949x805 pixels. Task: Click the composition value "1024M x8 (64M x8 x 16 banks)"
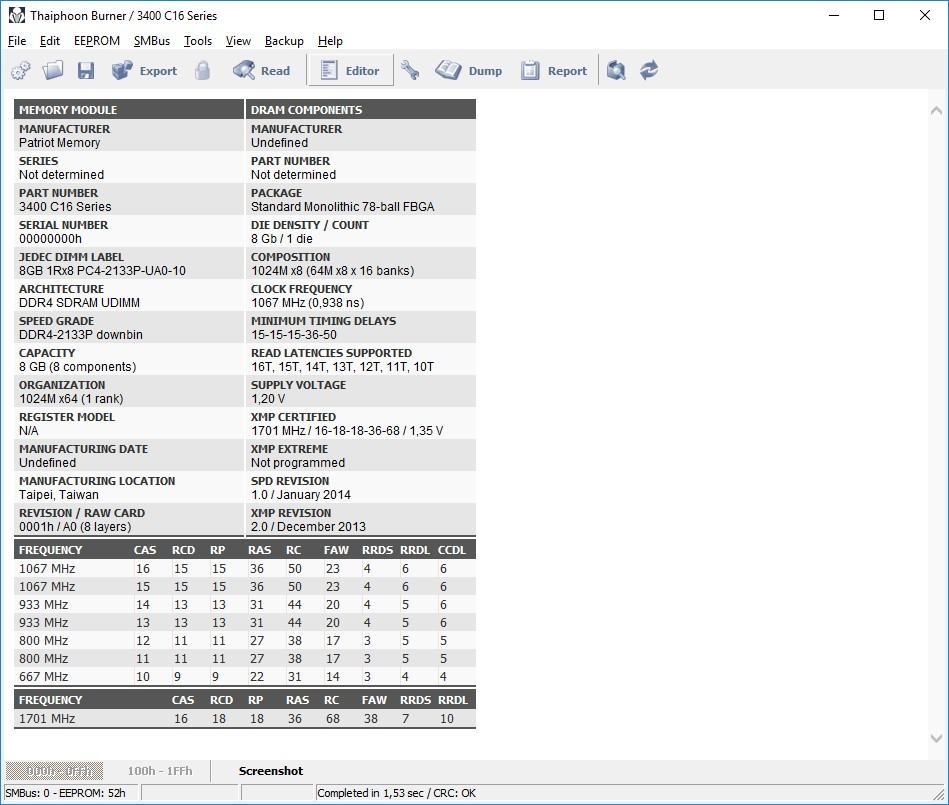pyautogui.click(x=333, y=271)
